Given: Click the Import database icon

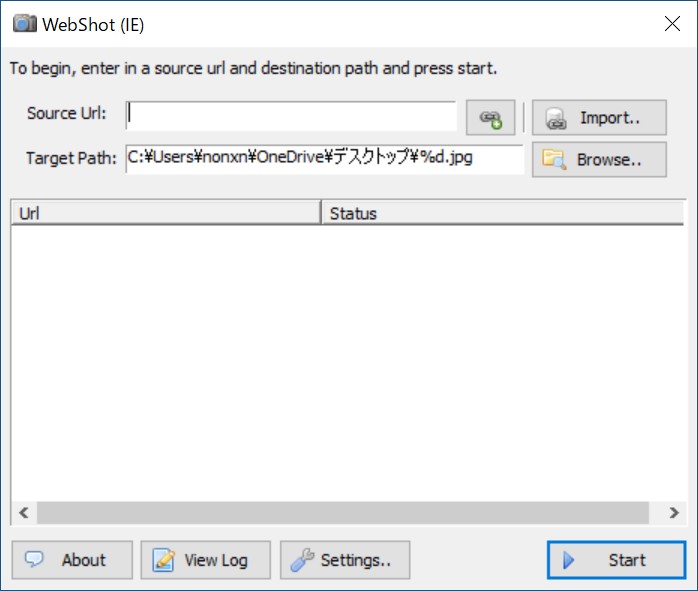Looking at the screenshot, I should (x=556, y=118).
